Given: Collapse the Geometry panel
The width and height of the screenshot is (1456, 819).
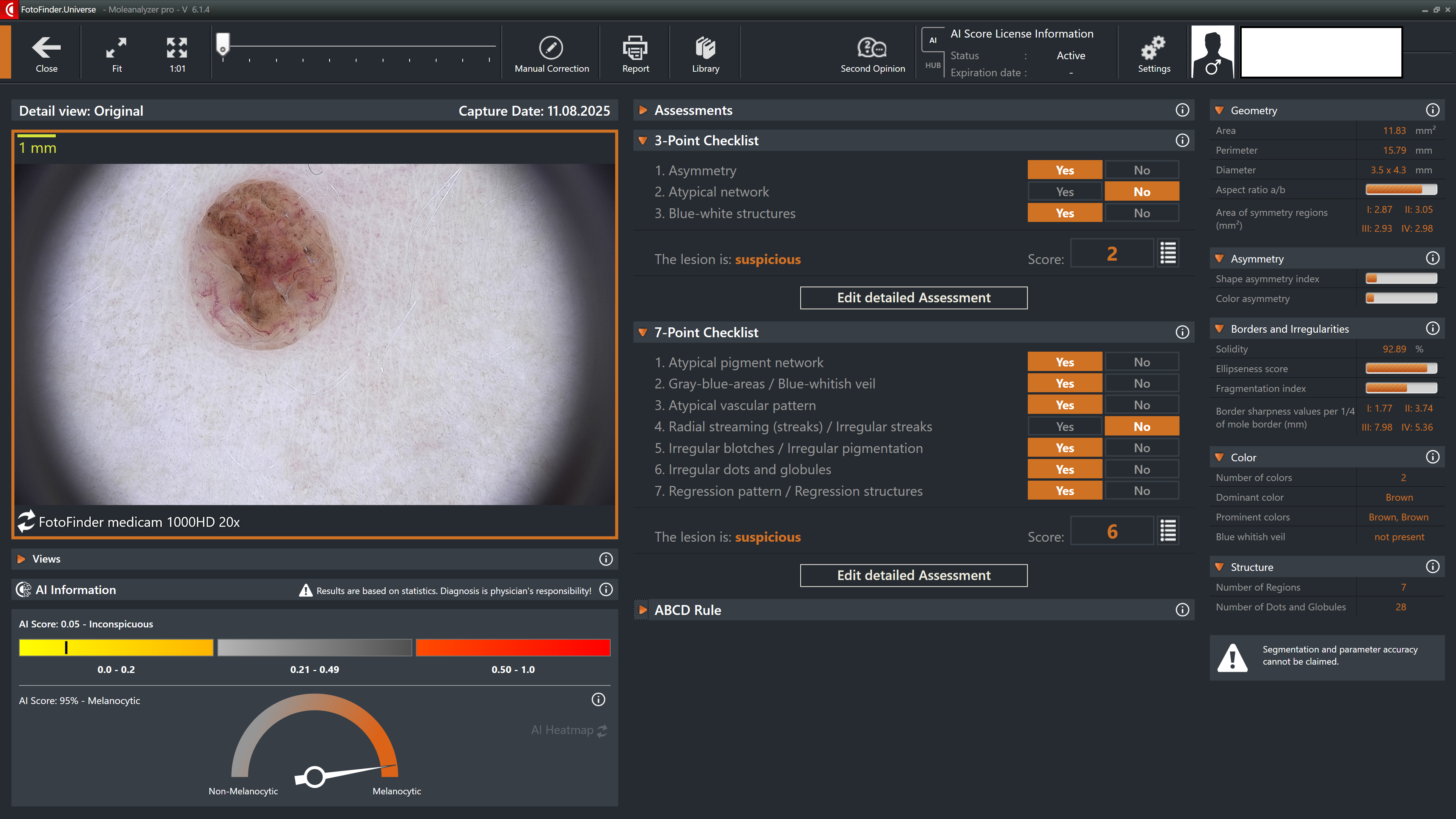Looking at the screenshot, I should (x=1219, y=110).
